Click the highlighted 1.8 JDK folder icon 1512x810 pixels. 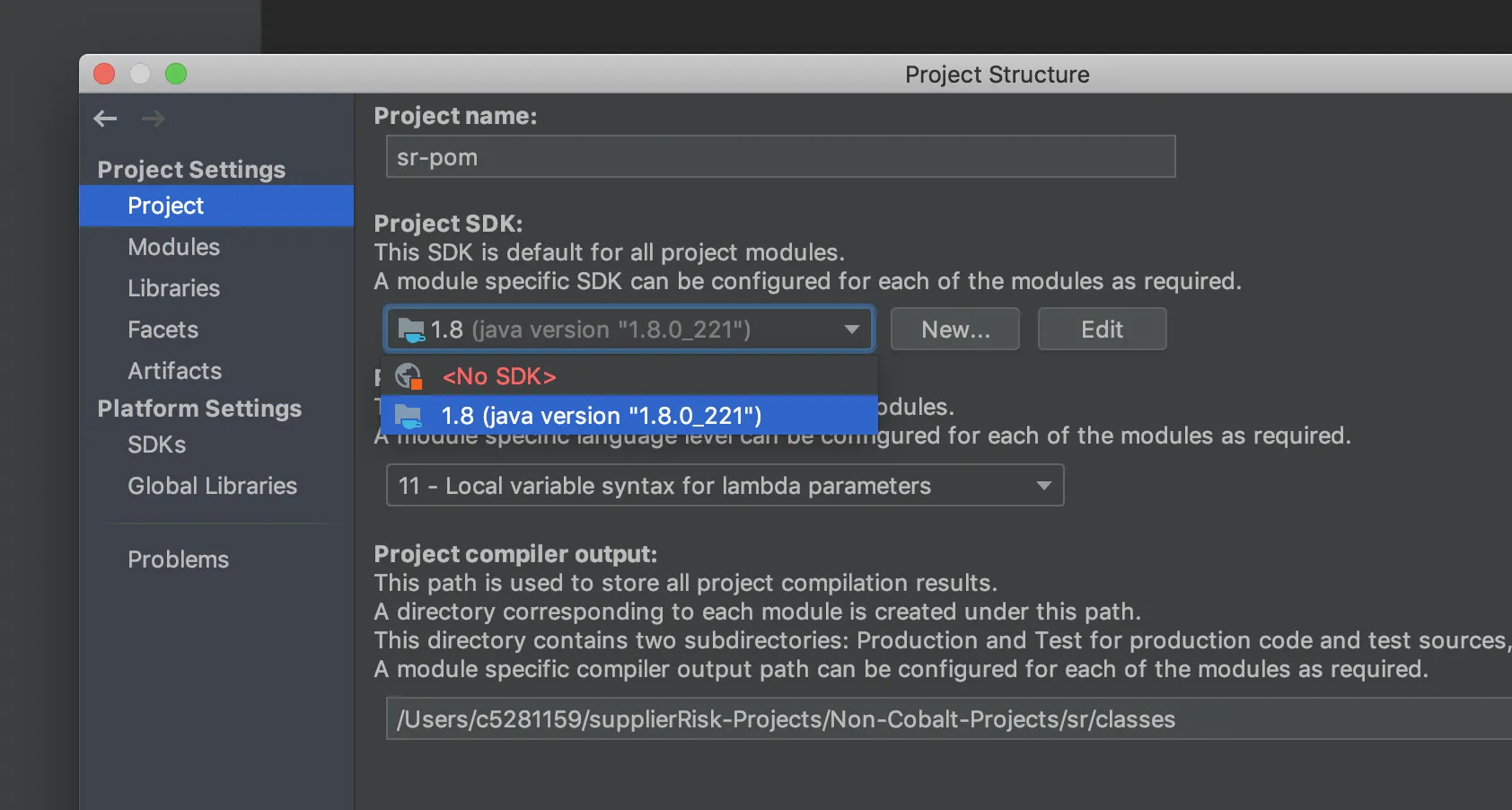(x=409, y=416)
